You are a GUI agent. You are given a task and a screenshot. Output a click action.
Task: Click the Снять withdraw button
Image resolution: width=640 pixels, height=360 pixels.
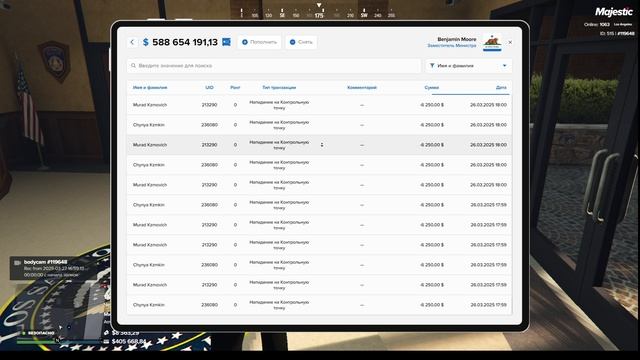pos(301,42)
